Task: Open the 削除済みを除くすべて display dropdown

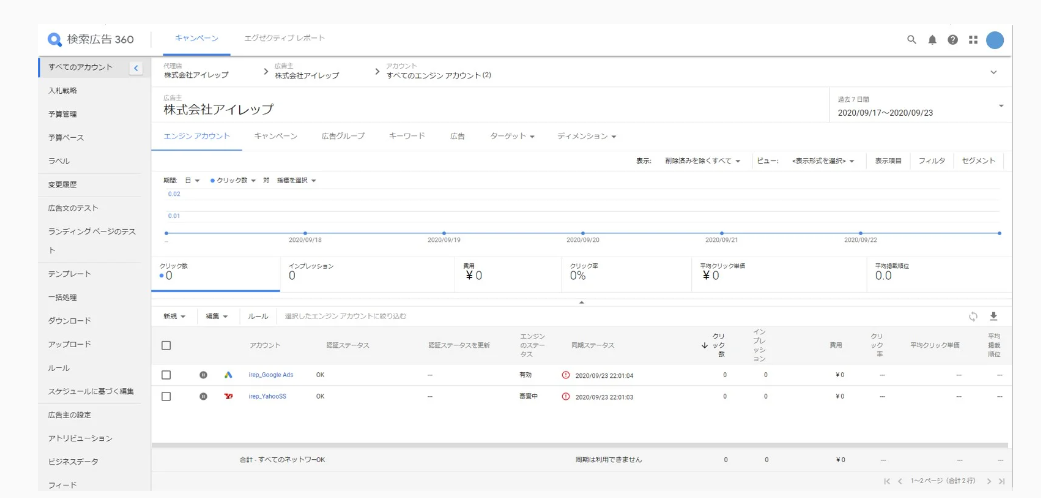Action: [x=700, y=160]
